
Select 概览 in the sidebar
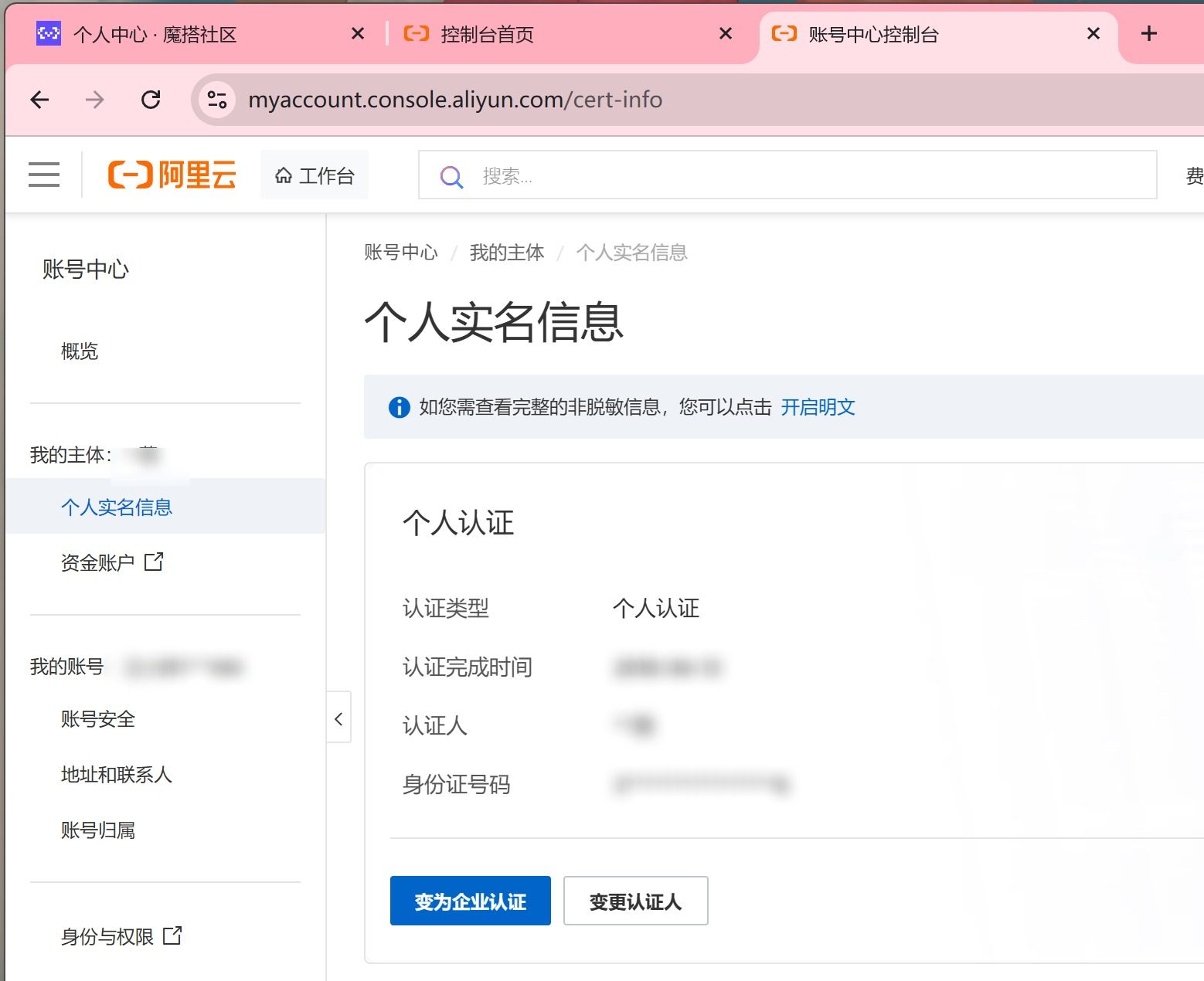pyautogui.click(x=80, y=351)
